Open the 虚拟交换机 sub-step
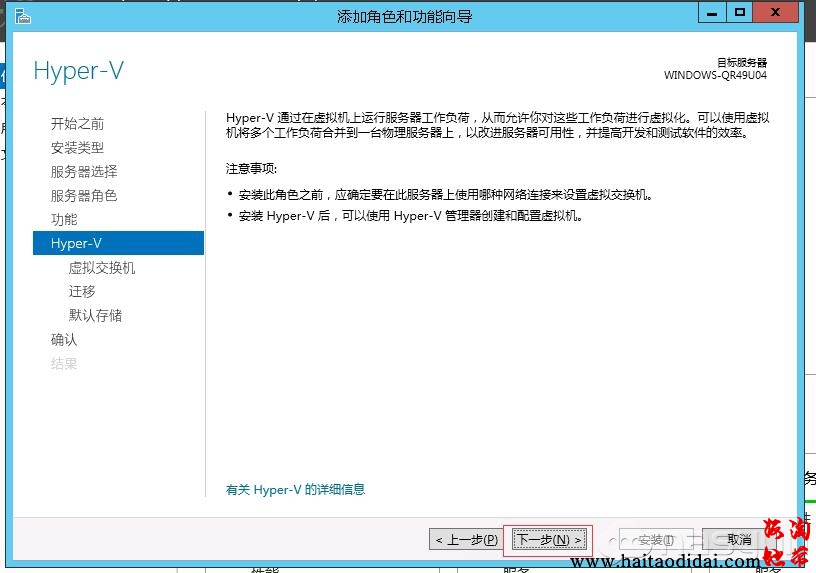The height and width of the screenshot is (573, 816). 101,268
